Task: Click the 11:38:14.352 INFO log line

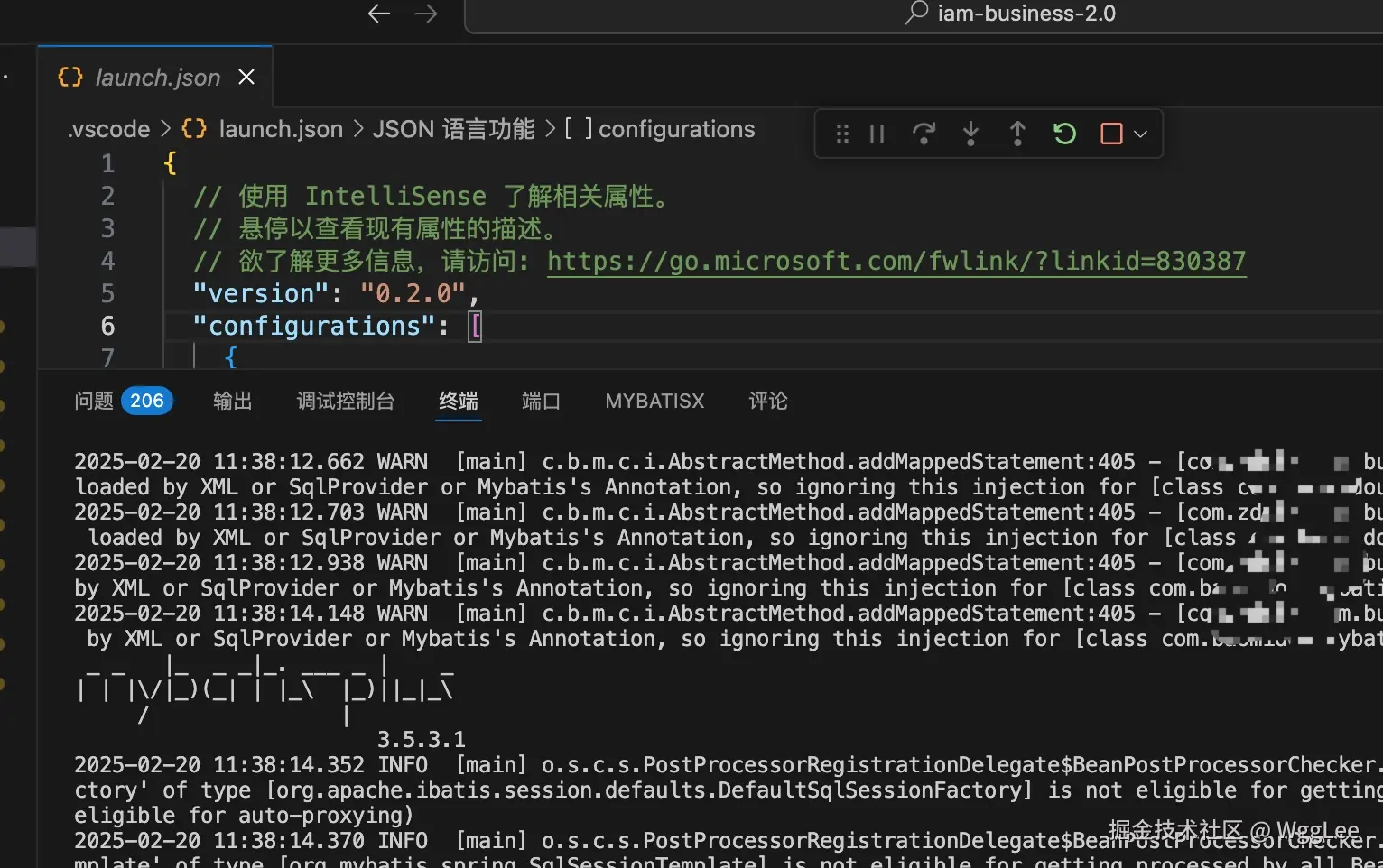Action: (x=728, y=765)
